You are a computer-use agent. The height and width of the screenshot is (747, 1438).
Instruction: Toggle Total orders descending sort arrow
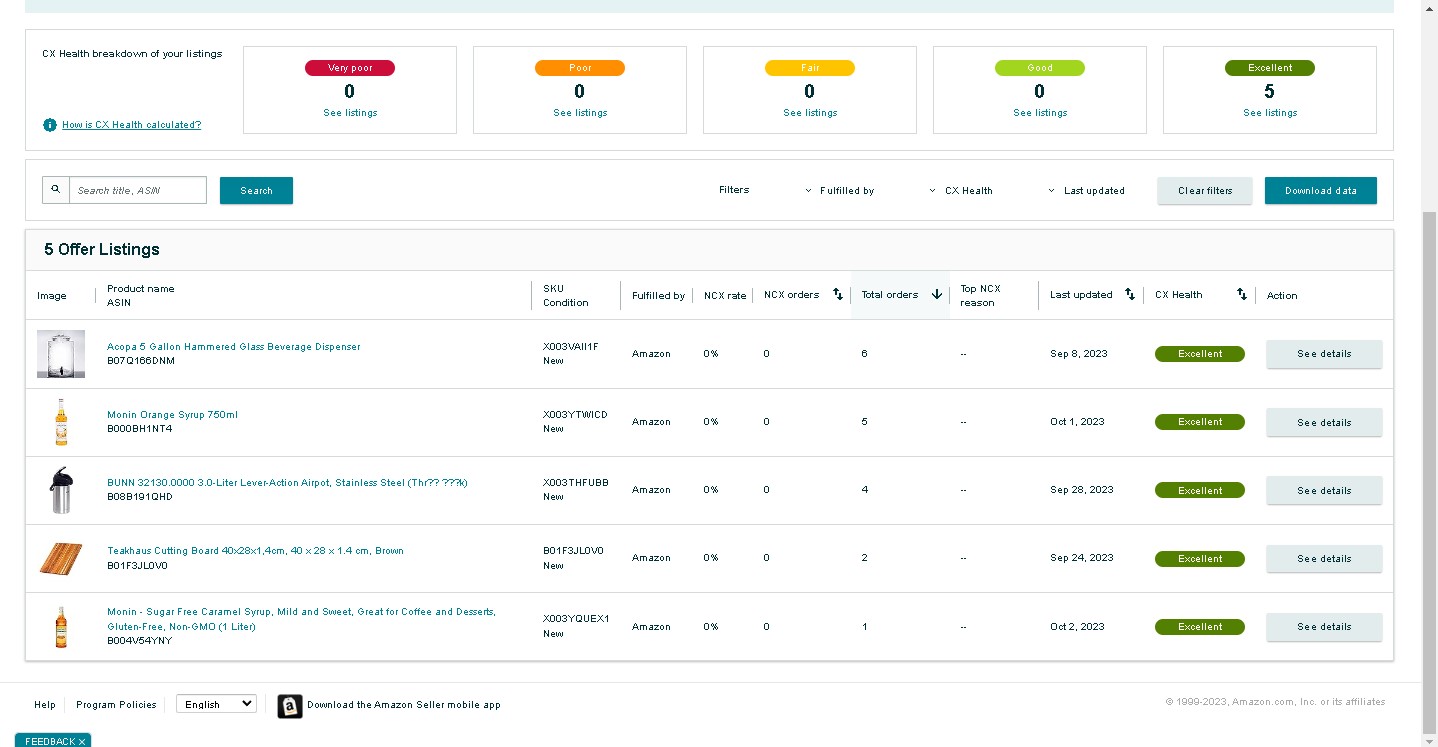click(x=937, y=295)
